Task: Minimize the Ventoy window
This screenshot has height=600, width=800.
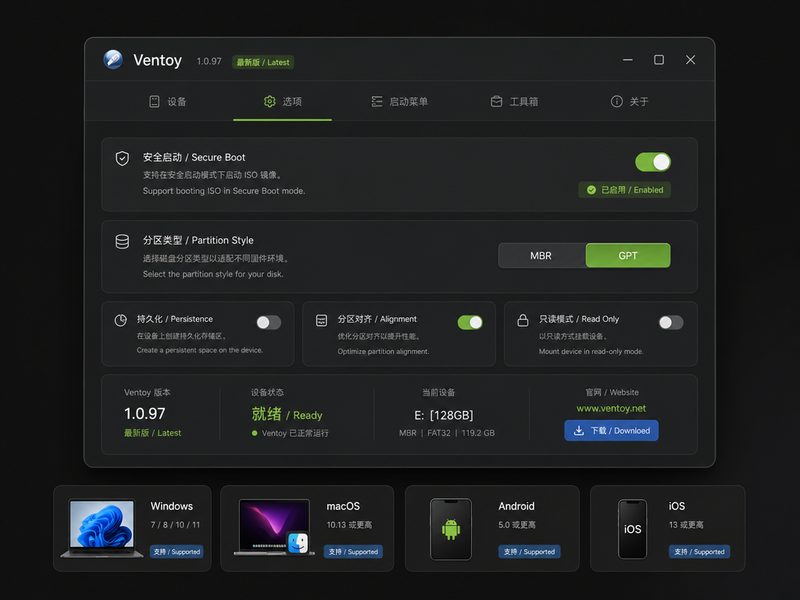Action: click(x=628, y=60)
